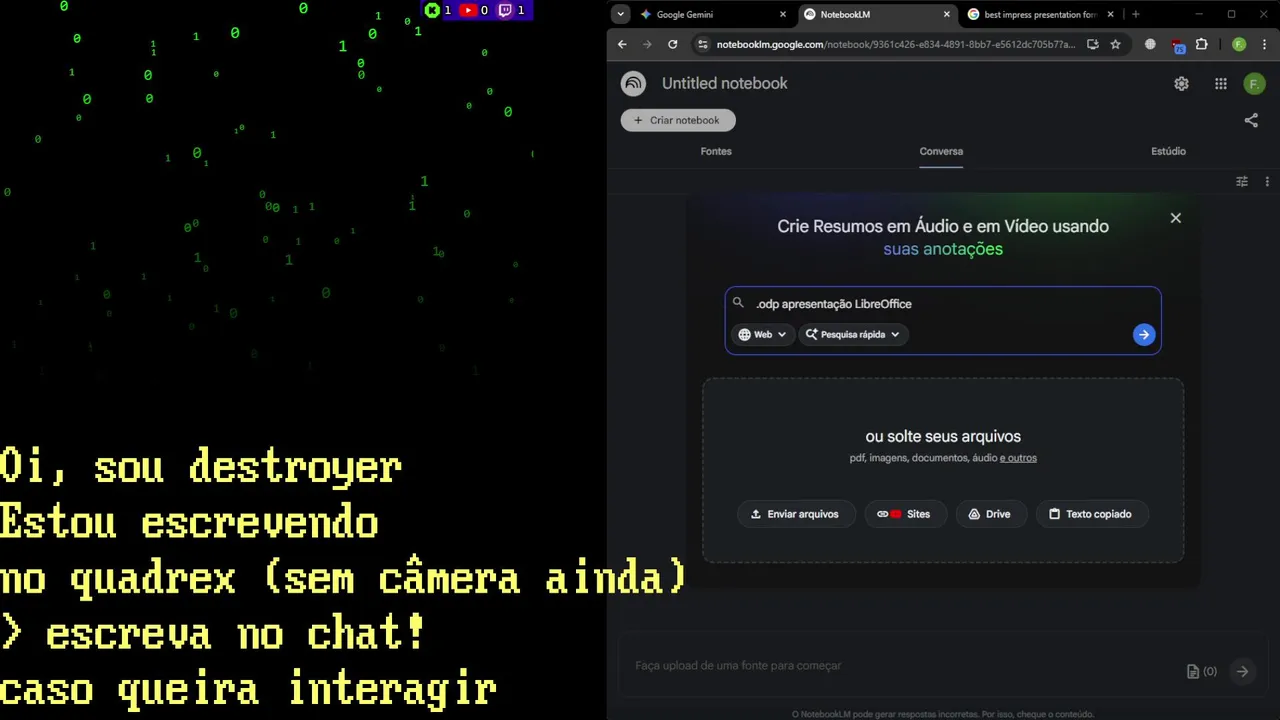Switch to the best impress presentation tab
The height and width of the screenshot is (720, 1280).
pyautogui.click(x=1039, y=14)
